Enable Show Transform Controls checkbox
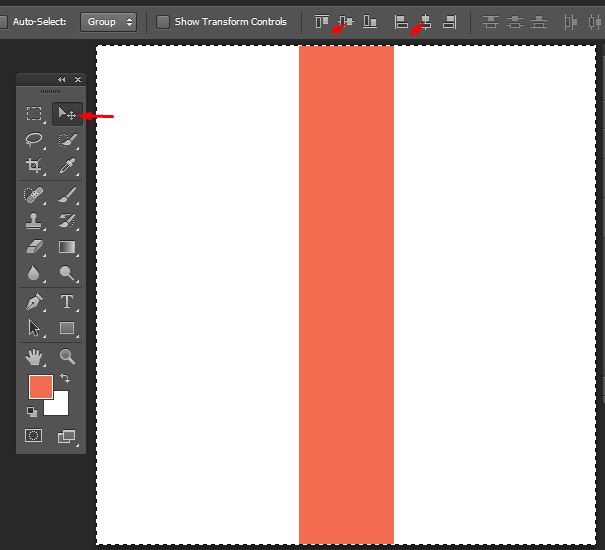Image resolution: width=605 pixels, height=550 pixels. pos(163,22)
